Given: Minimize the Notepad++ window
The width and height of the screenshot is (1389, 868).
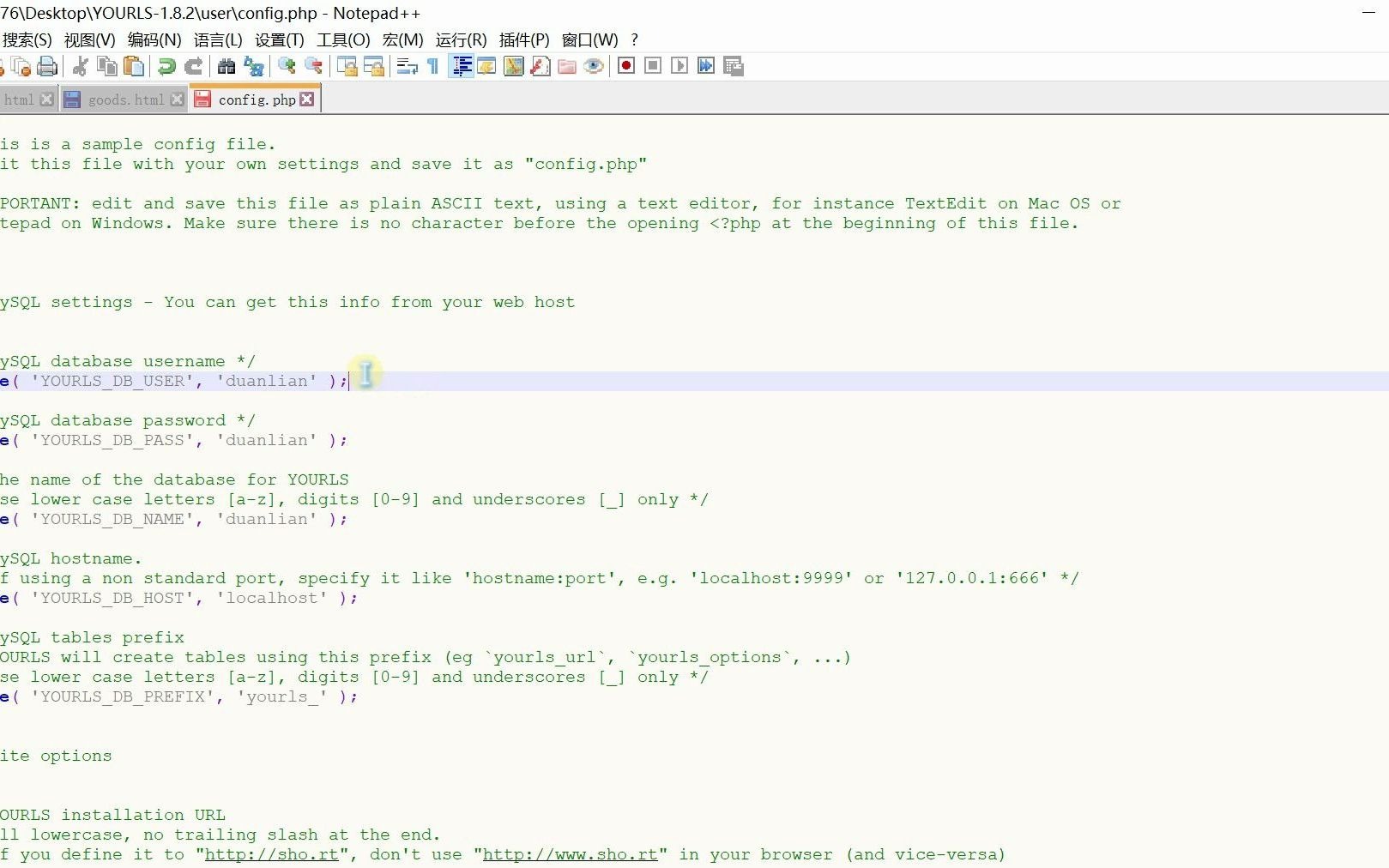Looking at the screenshot, I should tap(1369, 13).
